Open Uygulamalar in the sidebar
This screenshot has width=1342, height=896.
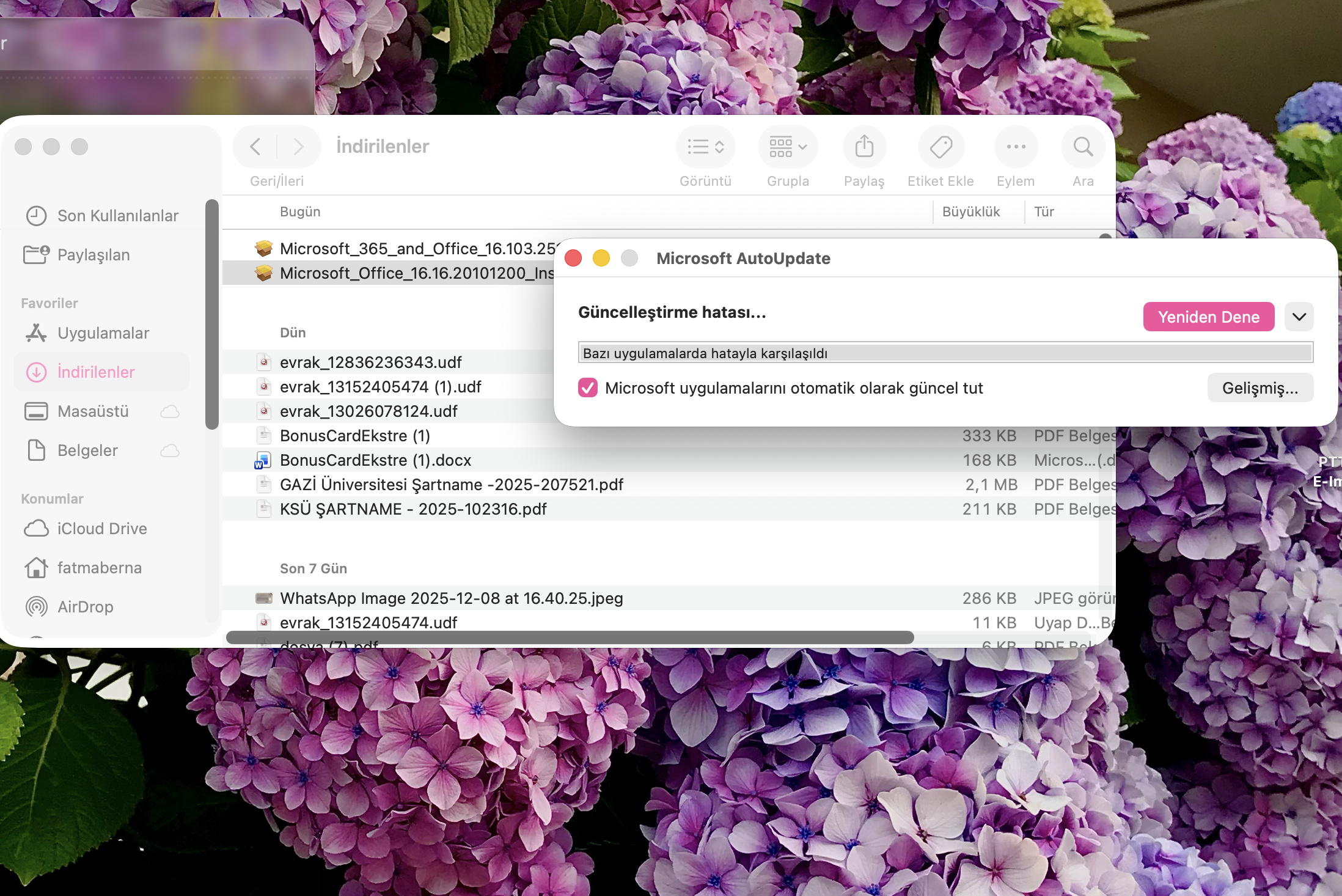102,333
